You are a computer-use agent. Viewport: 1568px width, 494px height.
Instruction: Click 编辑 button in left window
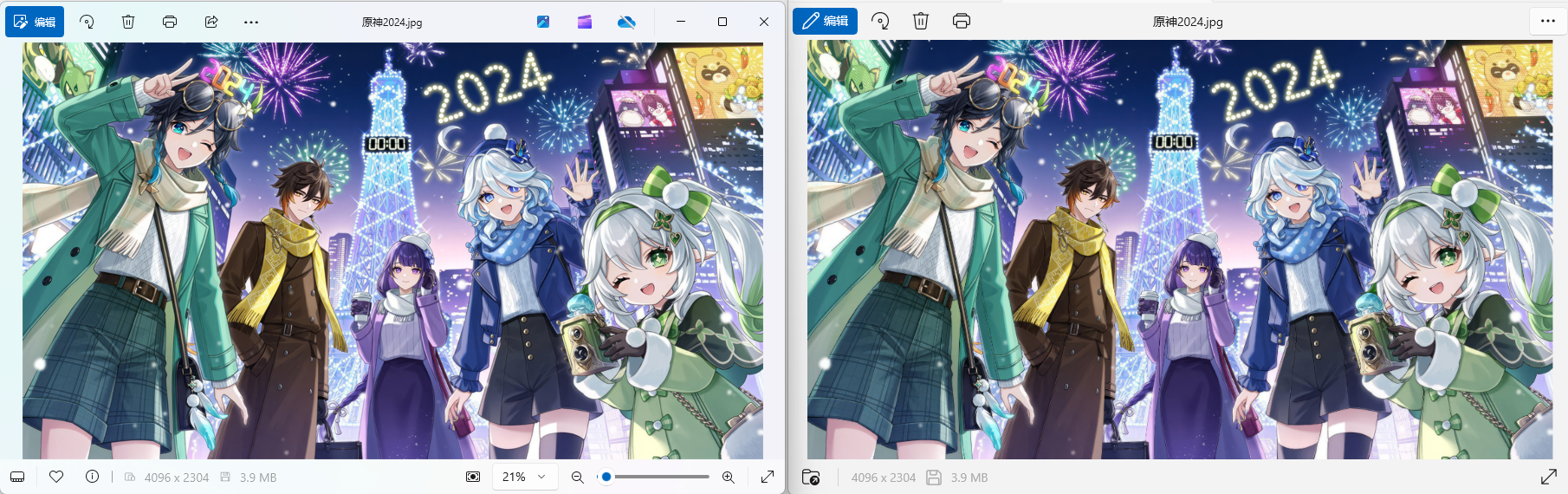click(35, 22)
